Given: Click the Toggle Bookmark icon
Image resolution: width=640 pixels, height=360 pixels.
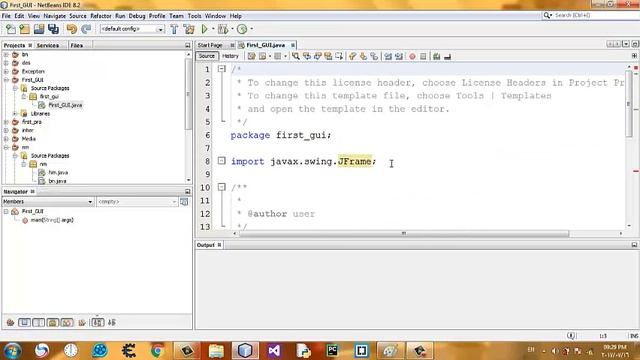Looking at the screenshot, I should [374, 56].
